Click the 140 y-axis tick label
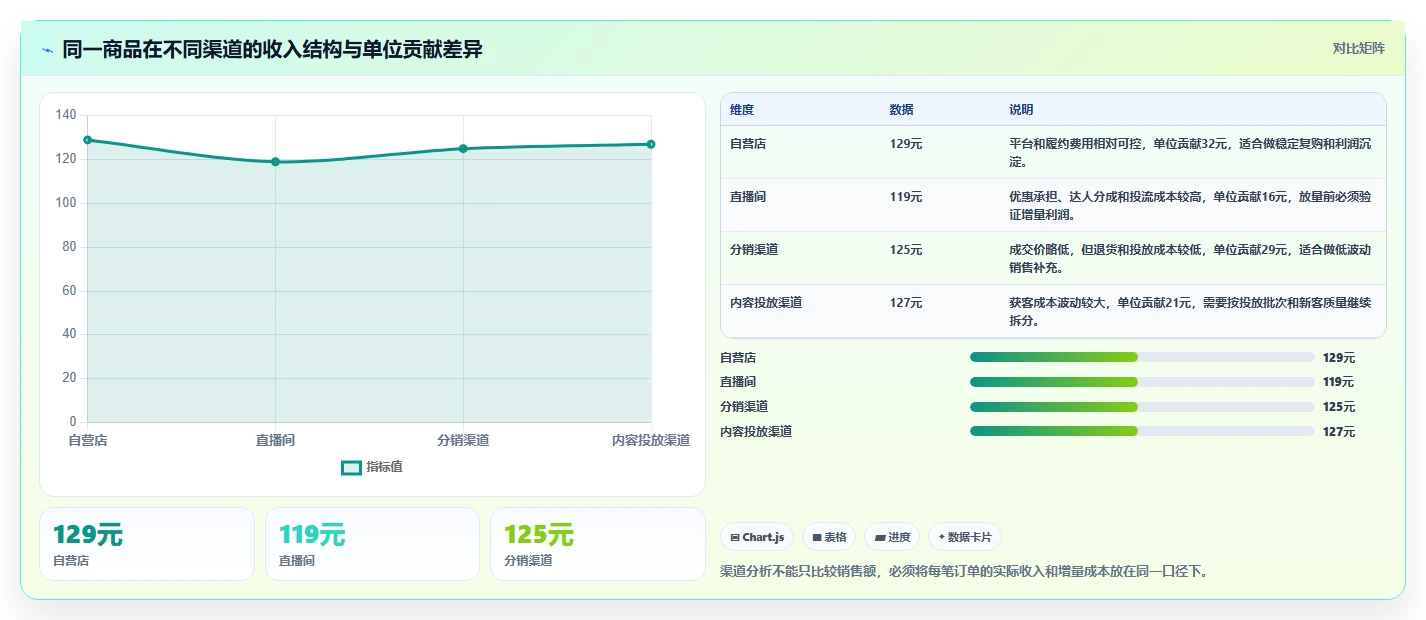Image resolution: width=1426 pixels, height=620 pixels. 66,115
